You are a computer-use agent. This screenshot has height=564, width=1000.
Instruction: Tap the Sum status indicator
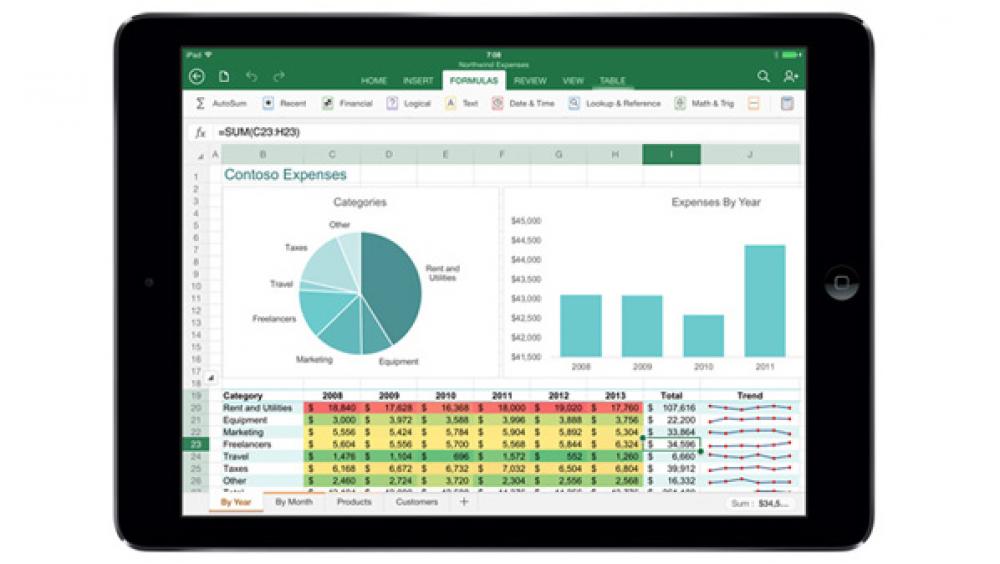pyautogui.click(x=762, y=503)
